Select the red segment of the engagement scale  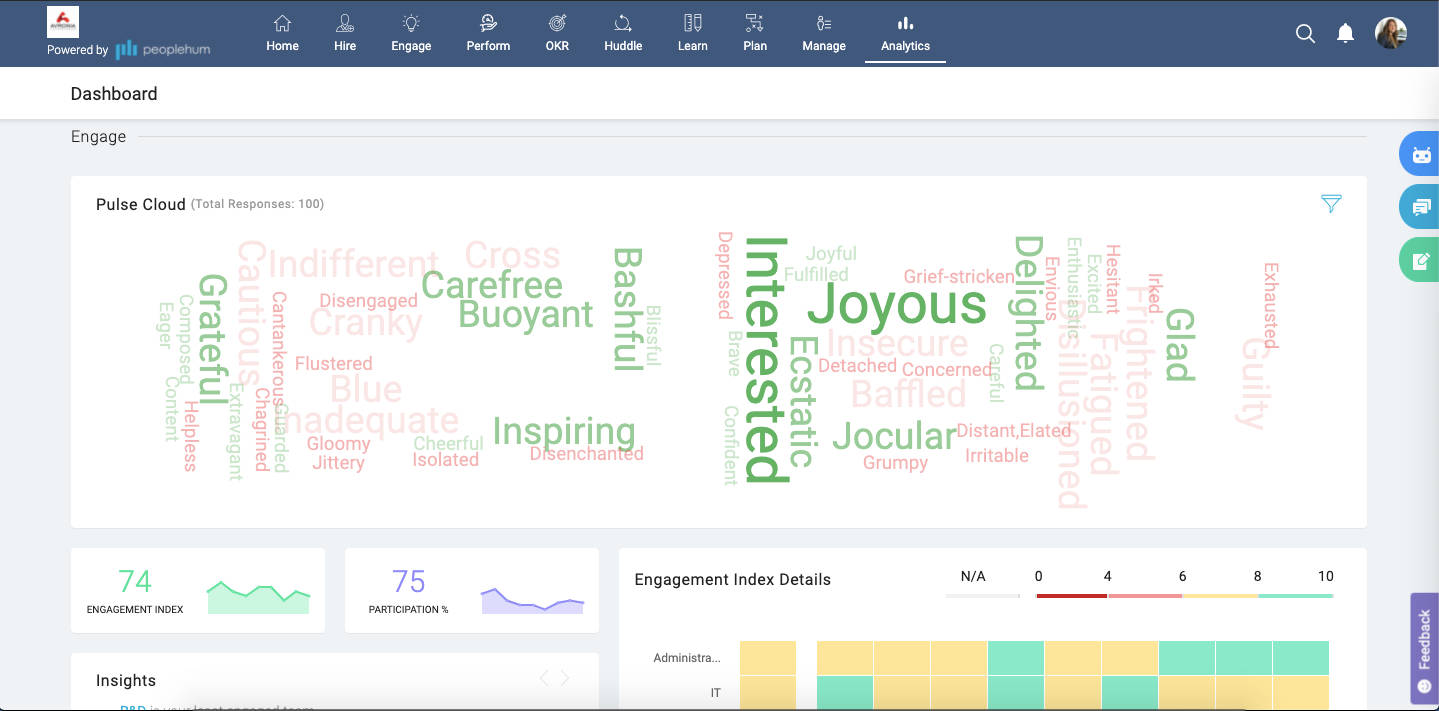(x=1072, y=594)
